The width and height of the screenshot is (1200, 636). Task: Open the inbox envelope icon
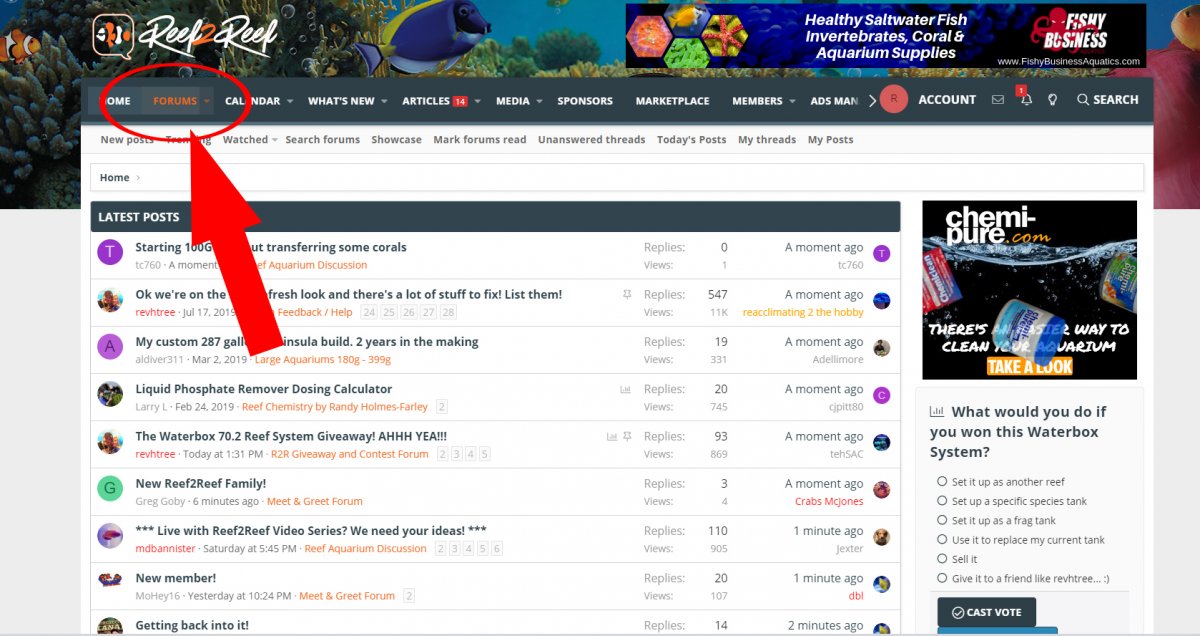point(998,100)
